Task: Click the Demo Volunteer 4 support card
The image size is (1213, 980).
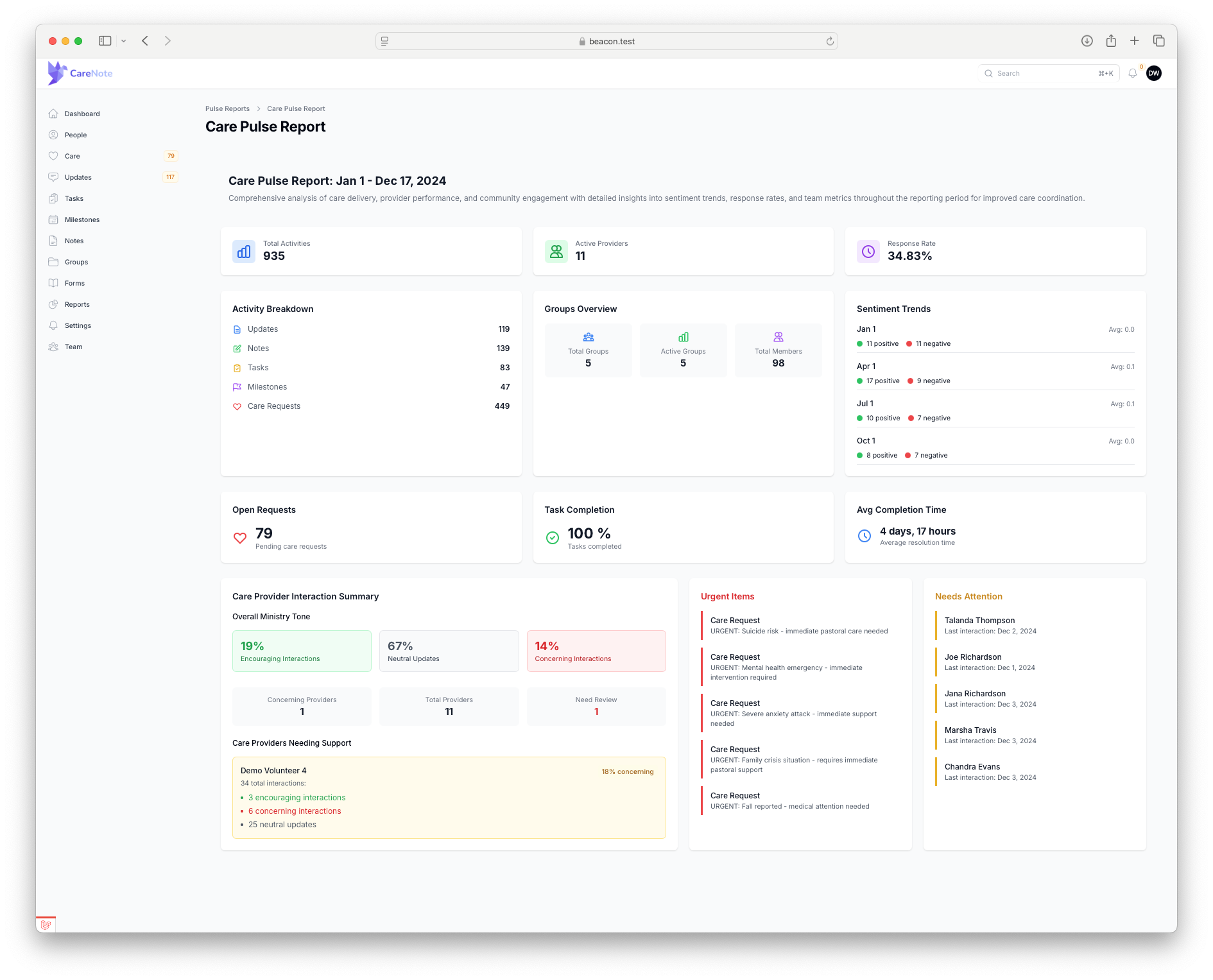Action: (x=449, y=798)
